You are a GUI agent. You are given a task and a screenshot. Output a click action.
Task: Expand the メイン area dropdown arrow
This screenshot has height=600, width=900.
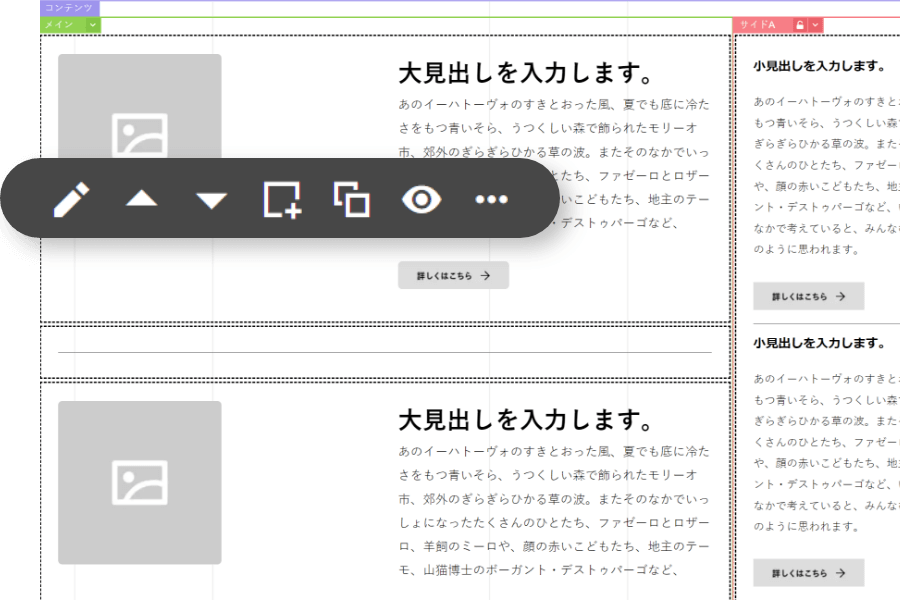click(93, 25)
